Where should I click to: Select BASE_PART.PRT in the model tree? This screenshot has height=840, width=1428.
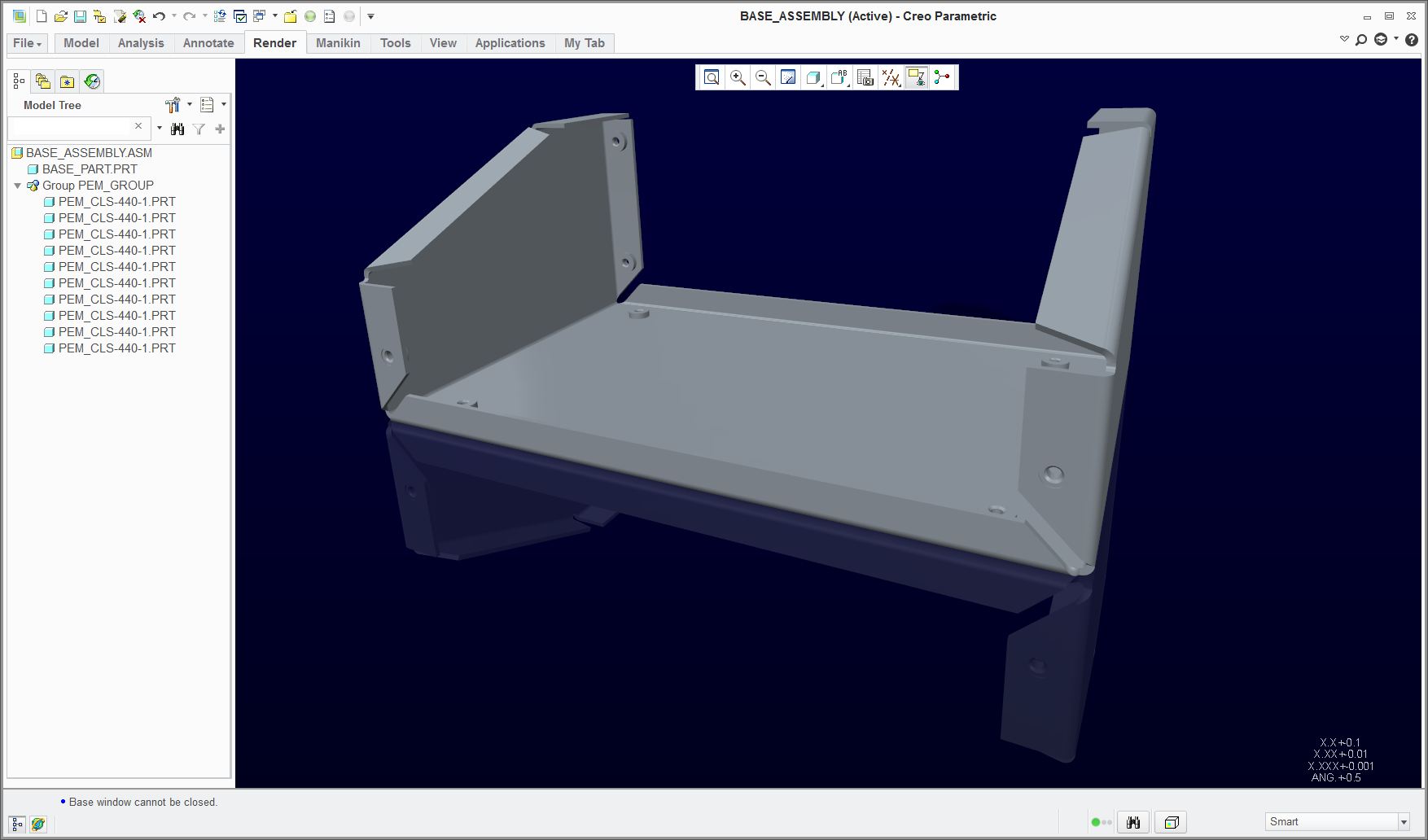click(90, 169)
